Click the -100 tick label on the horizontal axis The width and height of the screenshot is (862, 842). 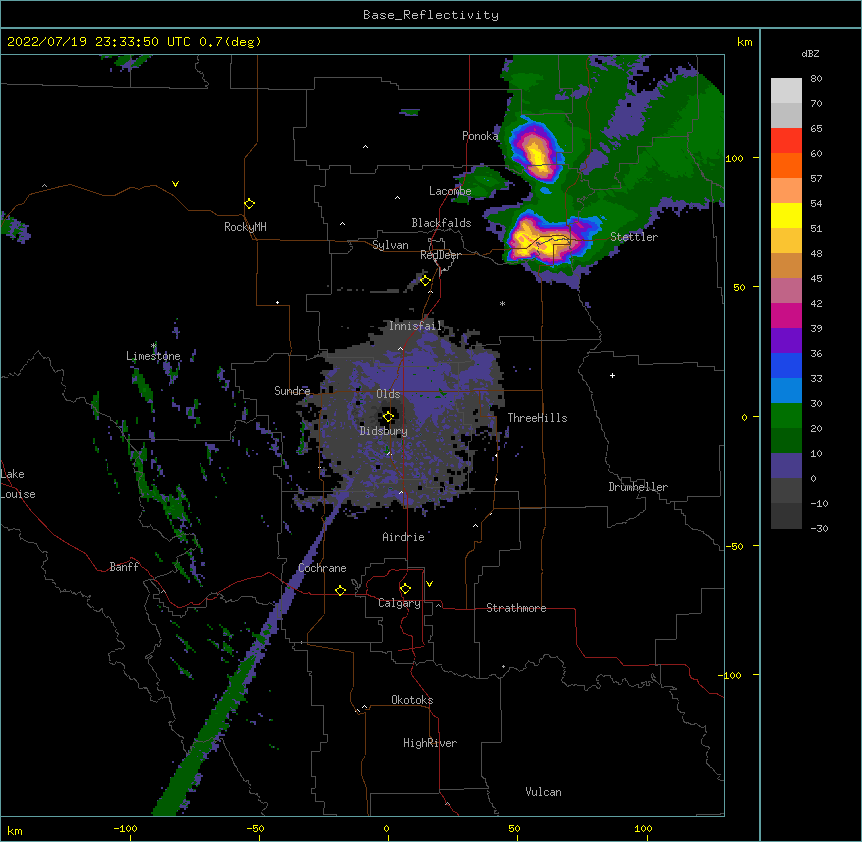click(125, 828)
